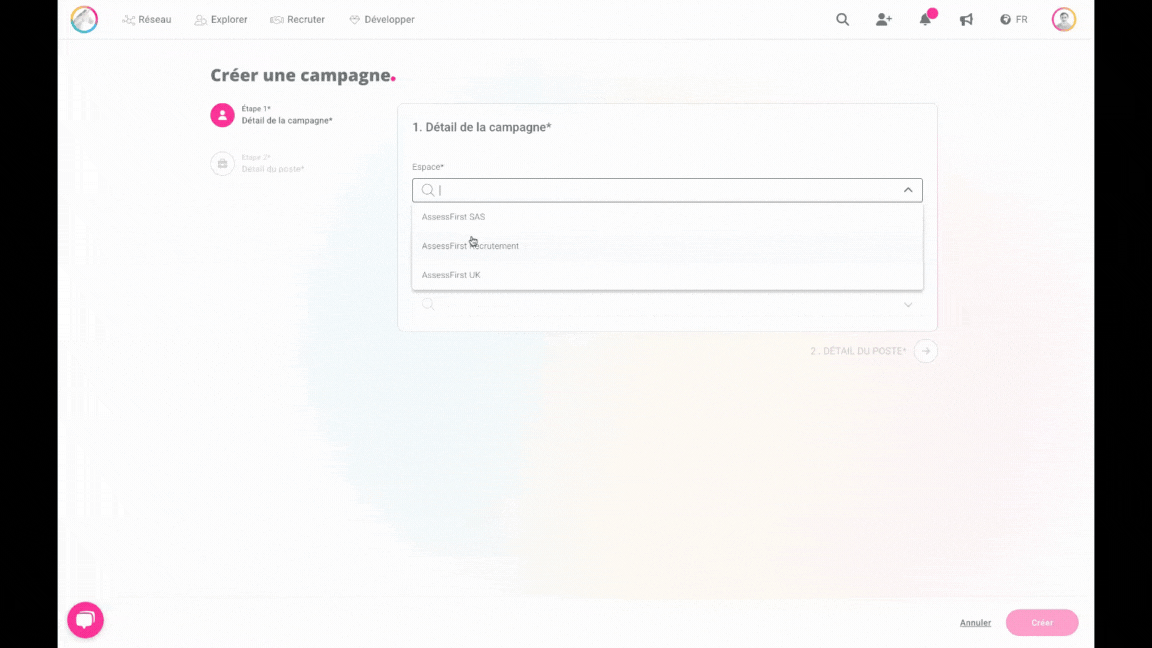This screenshot has width=1152, height=648.
Task: Expand the second dropdown below the list
Action: coord(908,304)
